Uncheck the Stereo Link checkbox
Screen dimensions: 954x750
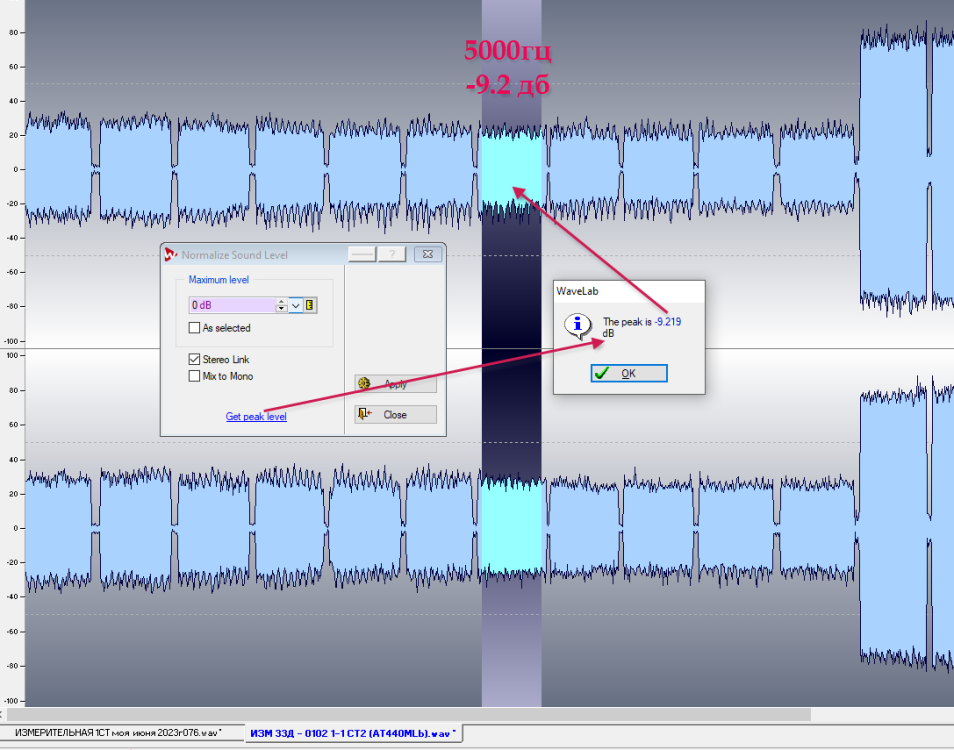(194, 359)
